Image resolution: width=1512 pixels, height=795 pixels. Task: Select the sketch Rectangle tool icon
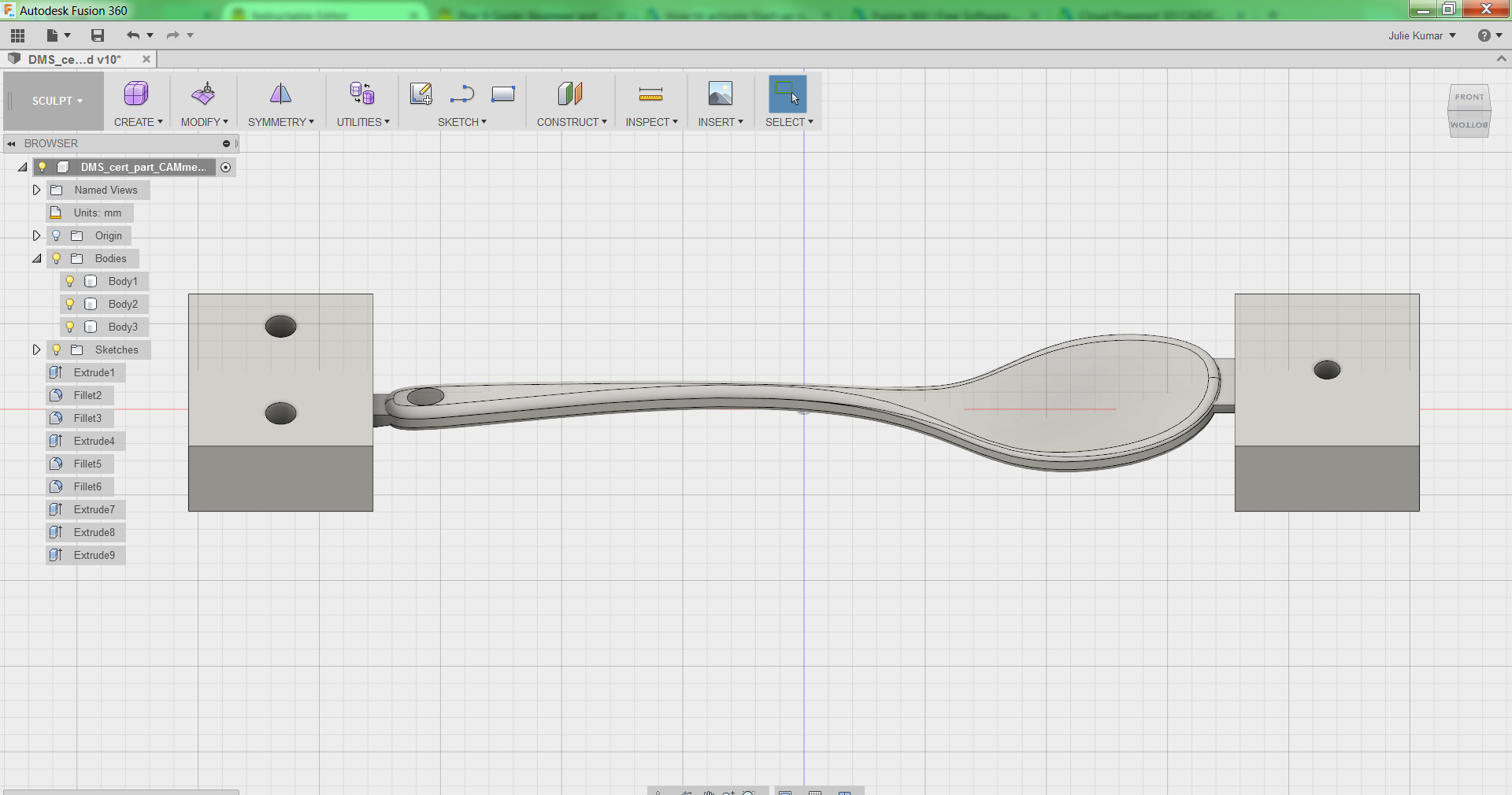pyautogui.click(x=503, y=94)
